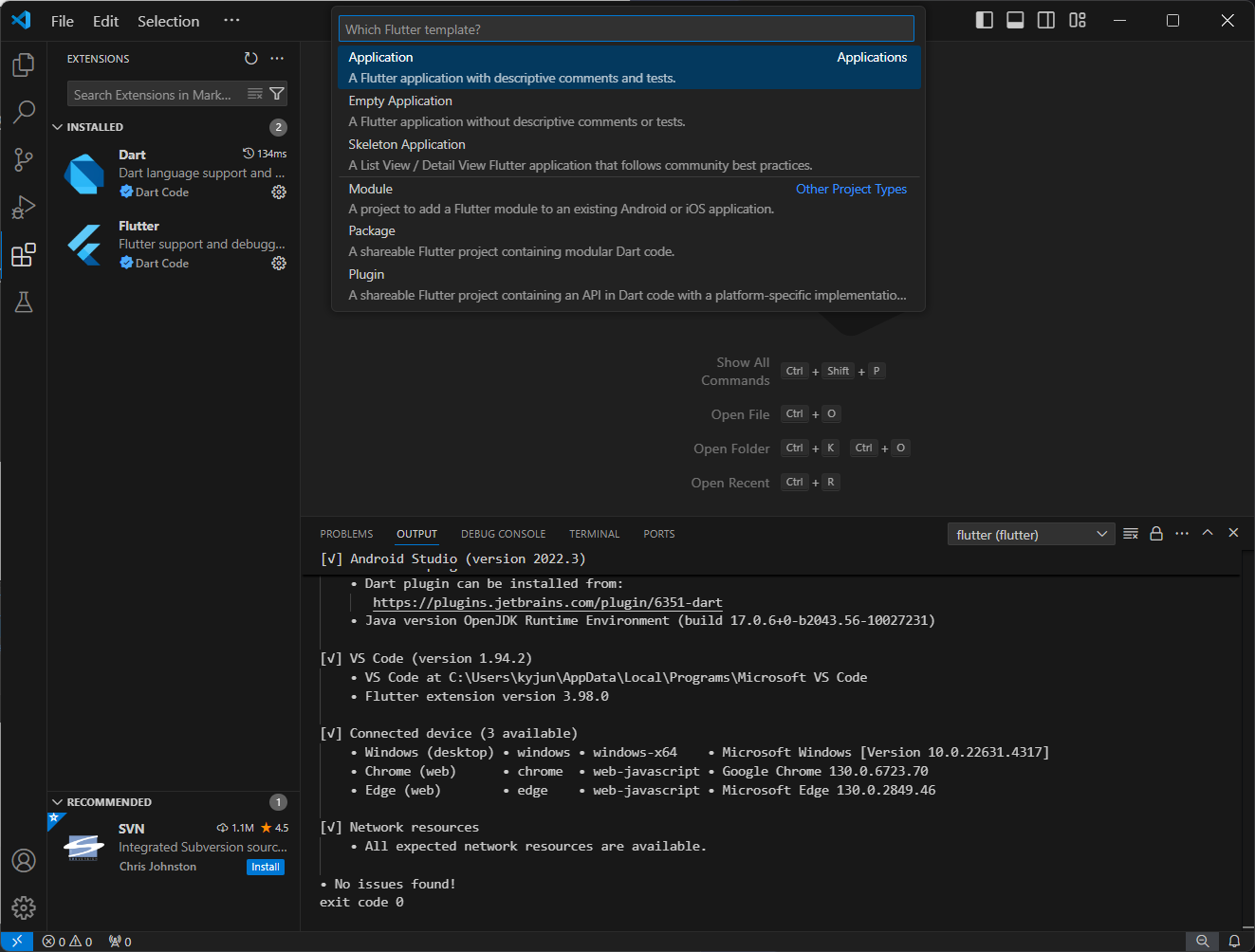The image size is (1255, 952).
Task: Open the Accounts icon in activity bar
Action: (24, 860)
